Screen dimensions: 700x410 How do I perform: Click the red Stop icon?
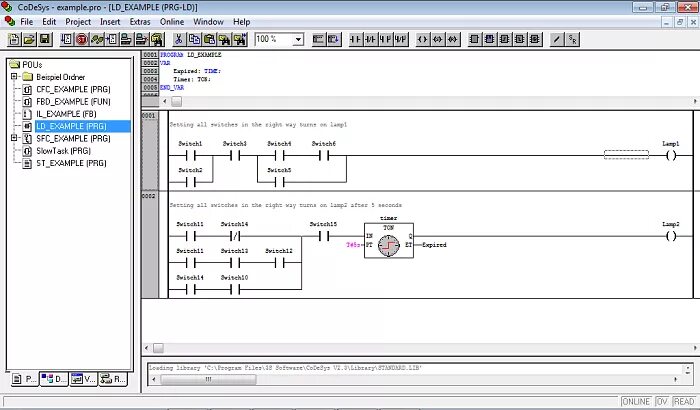coord(82,39)
